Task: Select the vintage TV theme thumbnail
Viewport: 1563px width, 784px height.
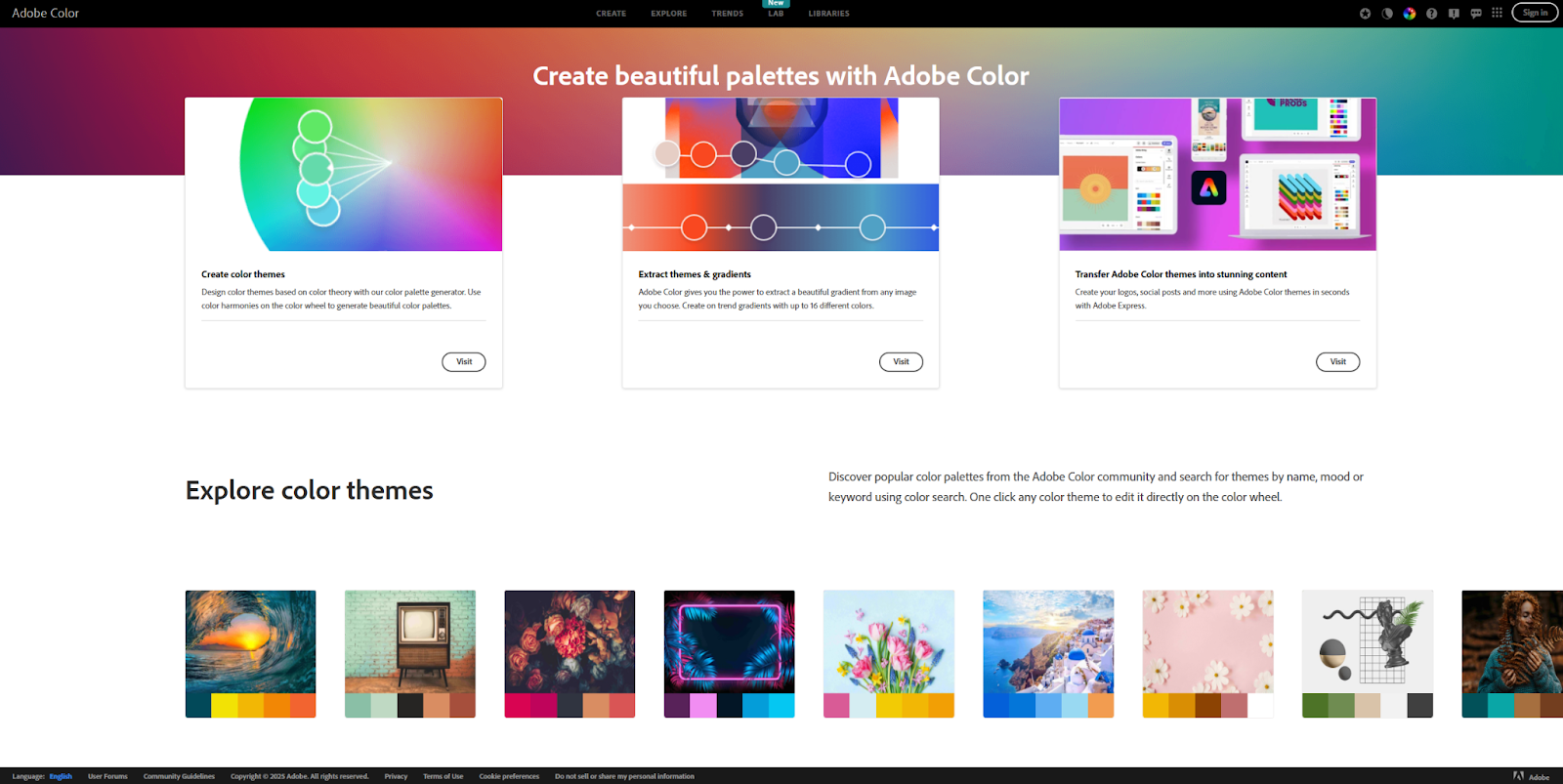Action: point(410,641)
